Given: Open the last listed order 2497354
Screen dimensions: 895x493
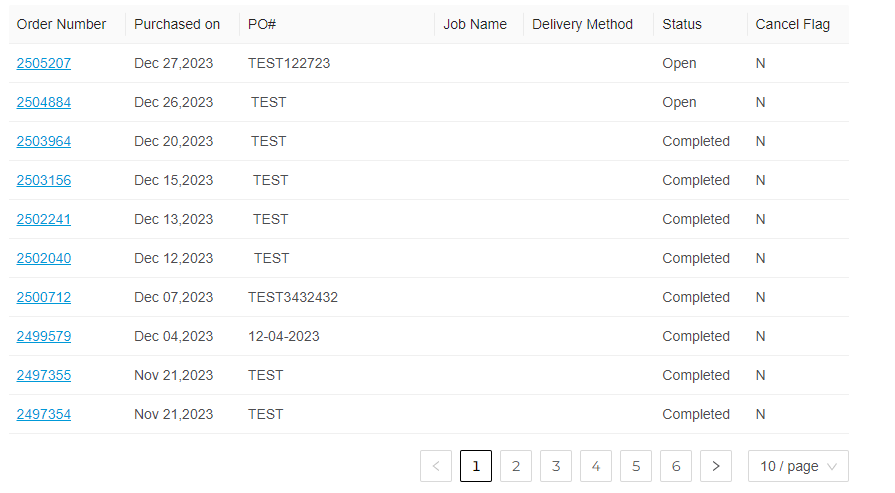Looking at the screenshot, I should [x=44, y=414].
